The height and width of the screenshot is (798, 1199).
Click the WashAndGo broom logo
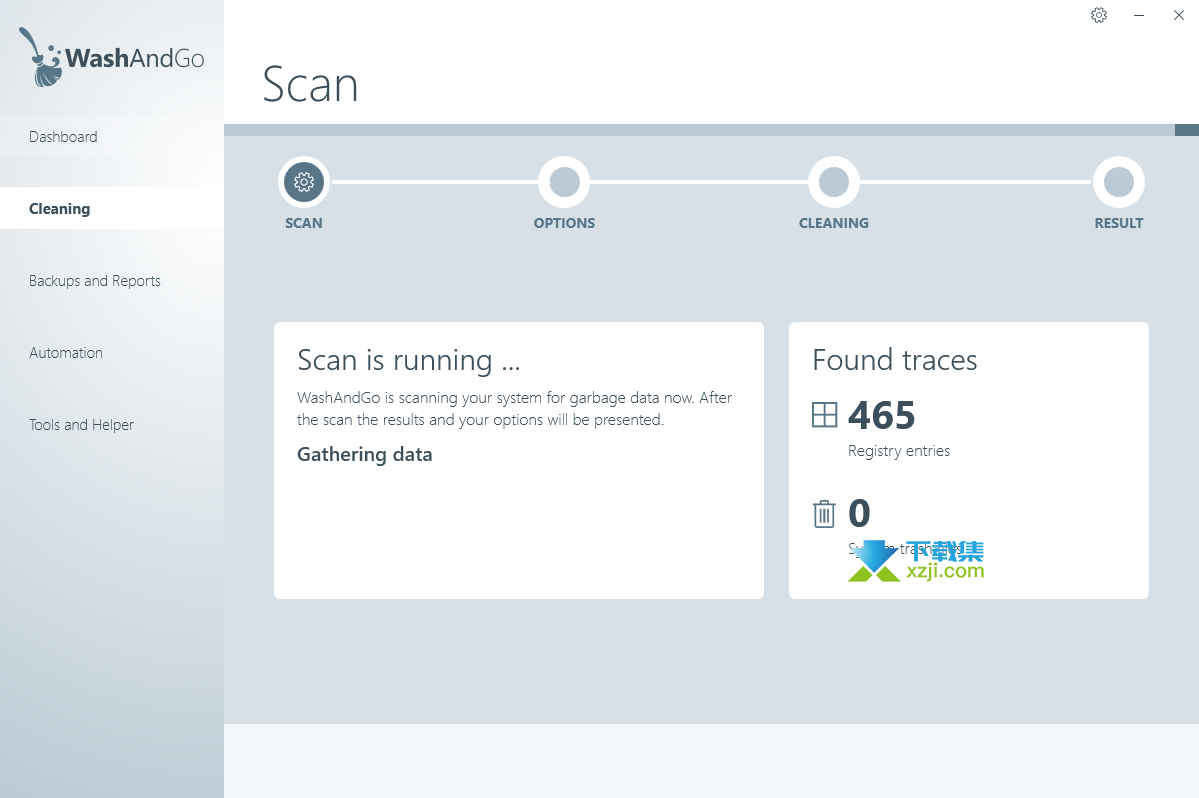[x=112, y=57]
